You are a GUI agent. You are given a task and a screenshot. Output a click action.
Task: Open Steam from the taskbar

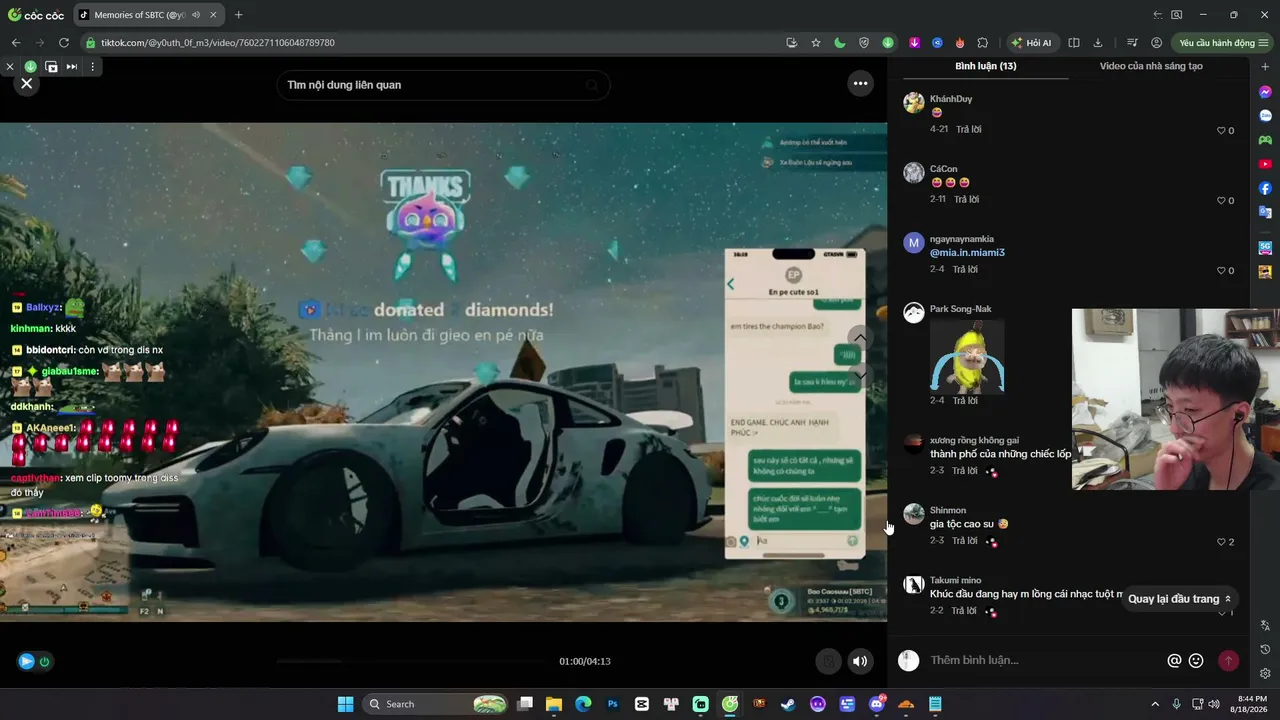[789, 704]
